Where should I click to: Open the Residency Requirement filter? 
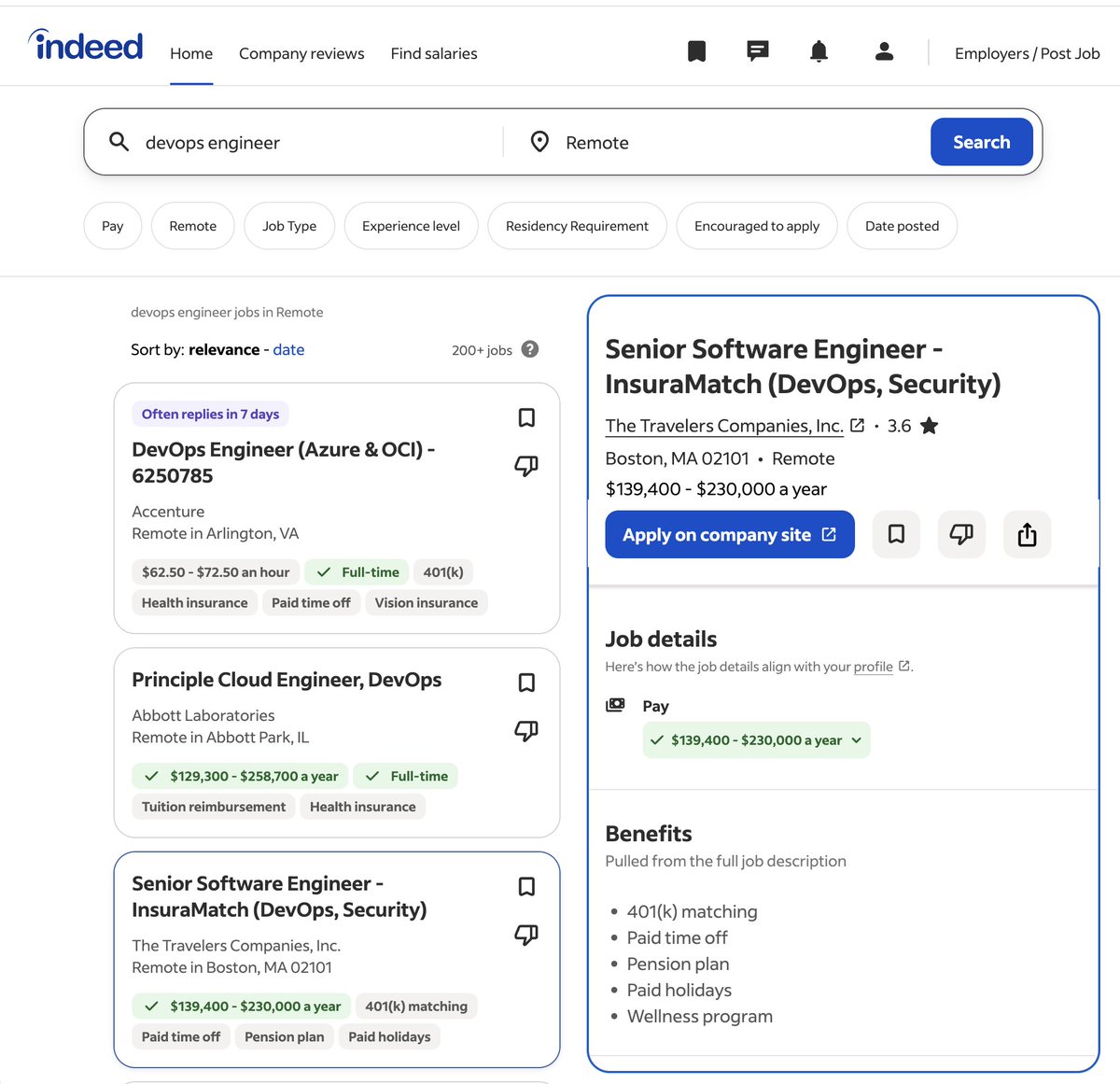[x=577, y=226]
